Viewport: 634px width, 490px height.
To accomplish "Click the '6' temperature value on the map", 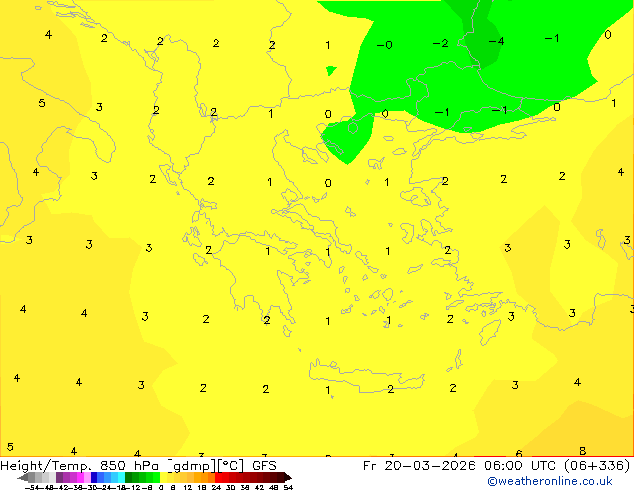I will pos(519,454).
